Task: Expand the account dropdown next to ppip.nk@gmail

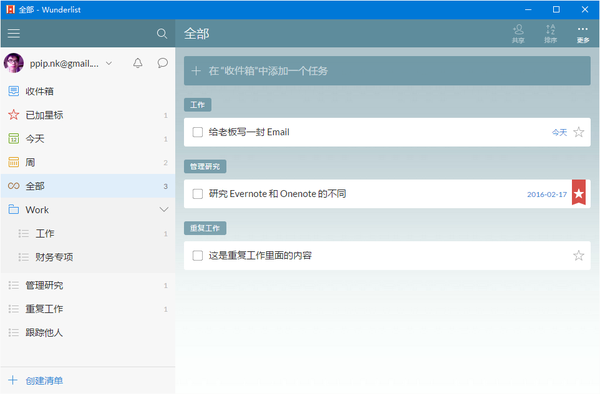Action: pyautogui.click(x=109, y=63)
